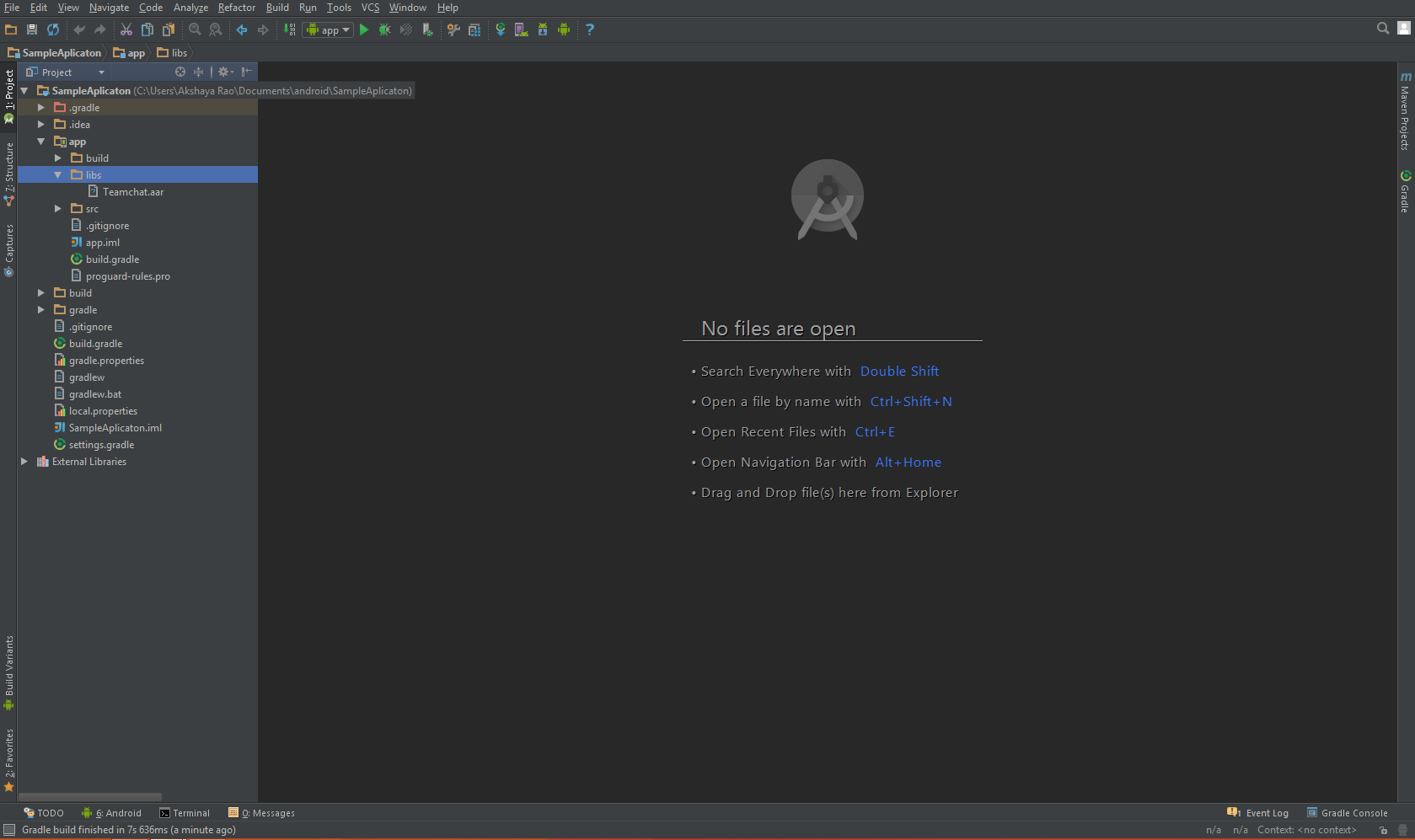Viewport: 1415px width, 840px height.
Task: Select settings.gradle file
Action: click(101, 445)
